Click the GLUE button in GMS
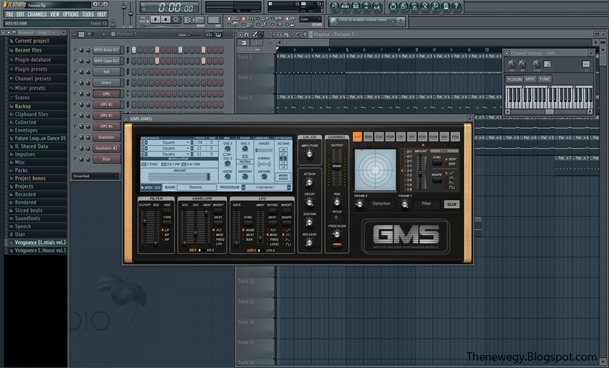The image size is (609, 368). pos(451,204)
